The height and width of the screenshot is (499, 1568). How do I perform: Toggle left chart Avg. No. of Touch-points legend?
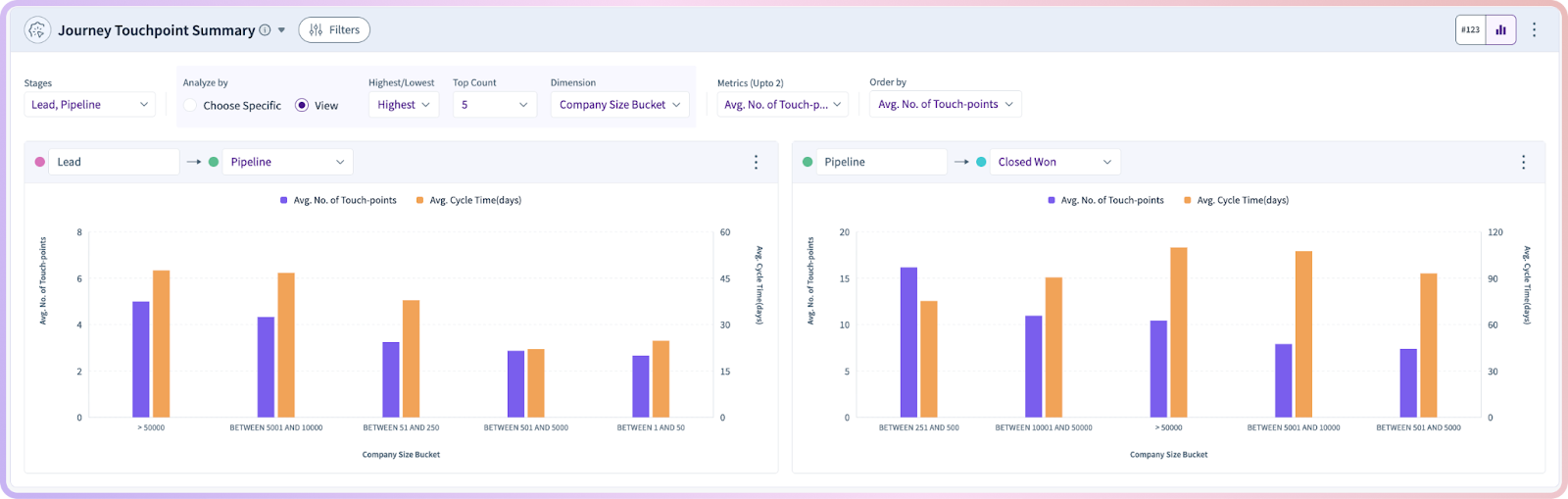pyautogui.click(x=338, y=200)
